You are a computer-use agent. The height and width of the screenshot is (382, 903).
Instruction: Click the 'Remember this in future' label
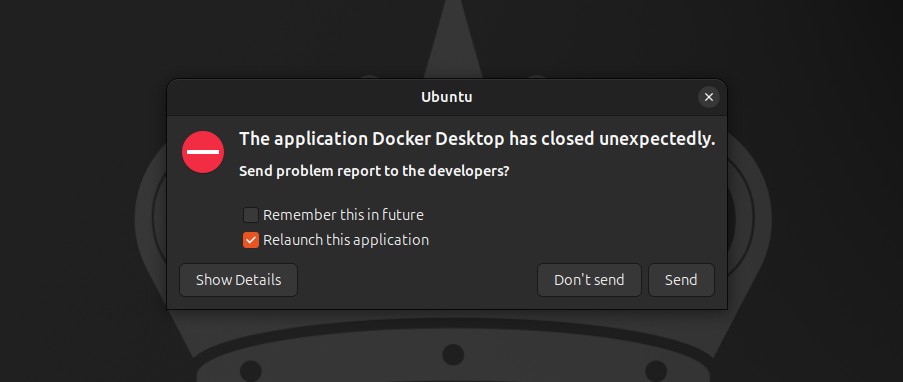point(343,215)
